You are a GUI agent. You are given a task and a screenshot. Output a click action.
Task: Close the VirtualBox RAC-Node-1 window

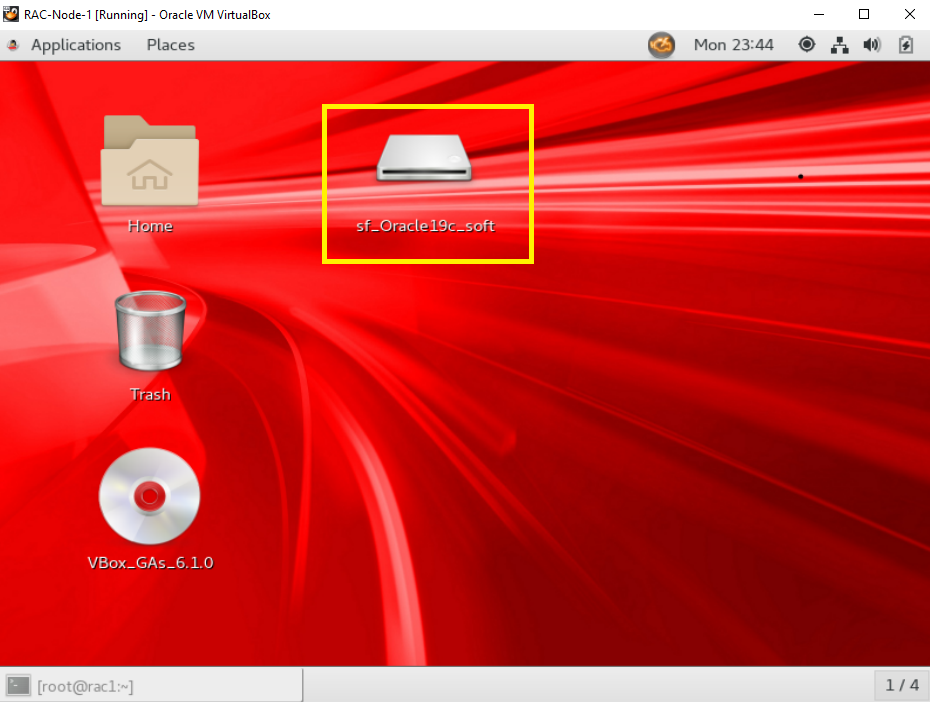click(x=910, y=14)
